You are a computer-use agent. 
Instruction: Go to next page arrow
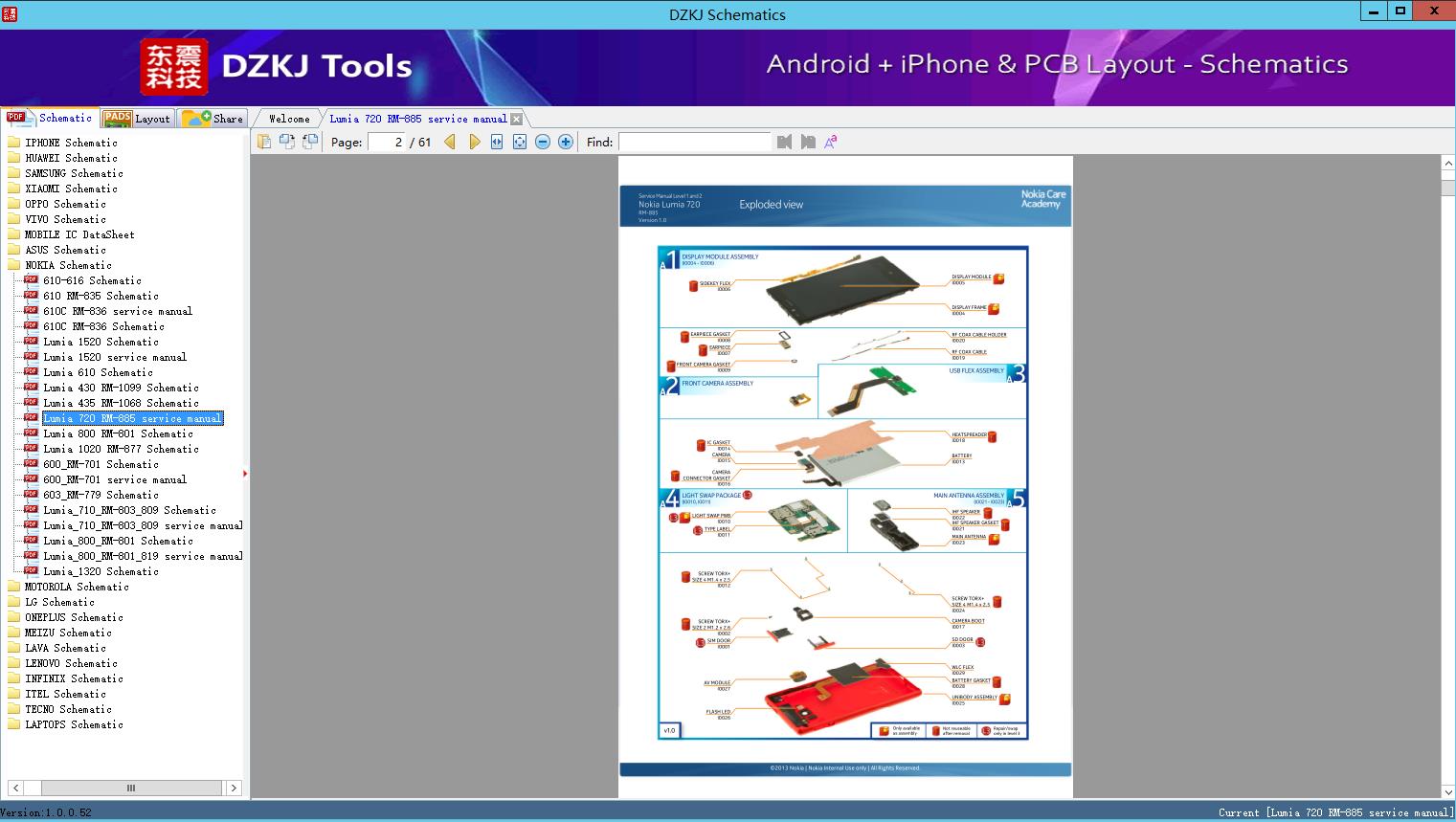point(474,142)
